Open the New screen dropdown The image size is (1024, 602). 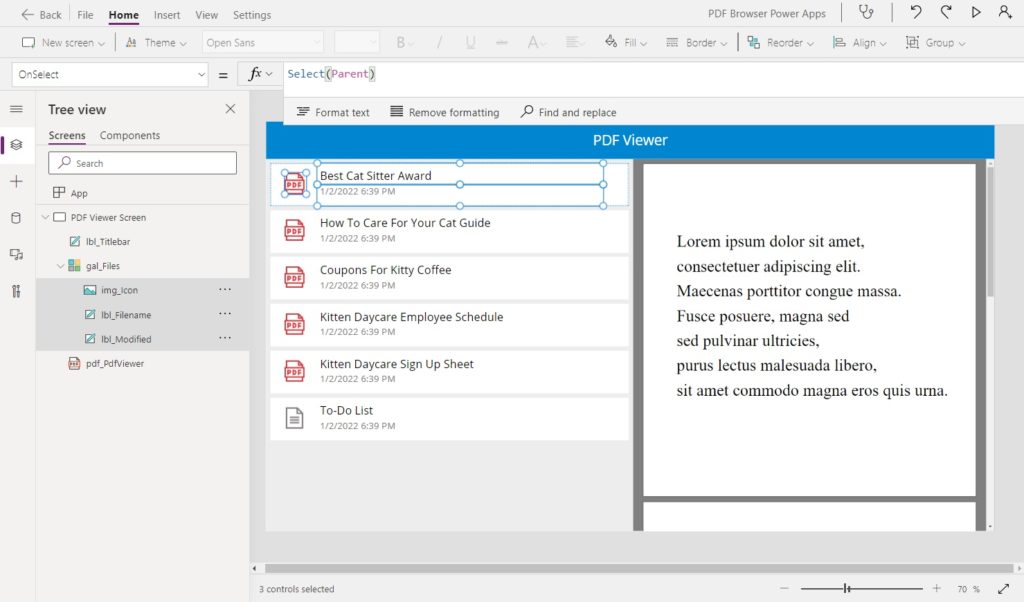click(x=63, y=42)
